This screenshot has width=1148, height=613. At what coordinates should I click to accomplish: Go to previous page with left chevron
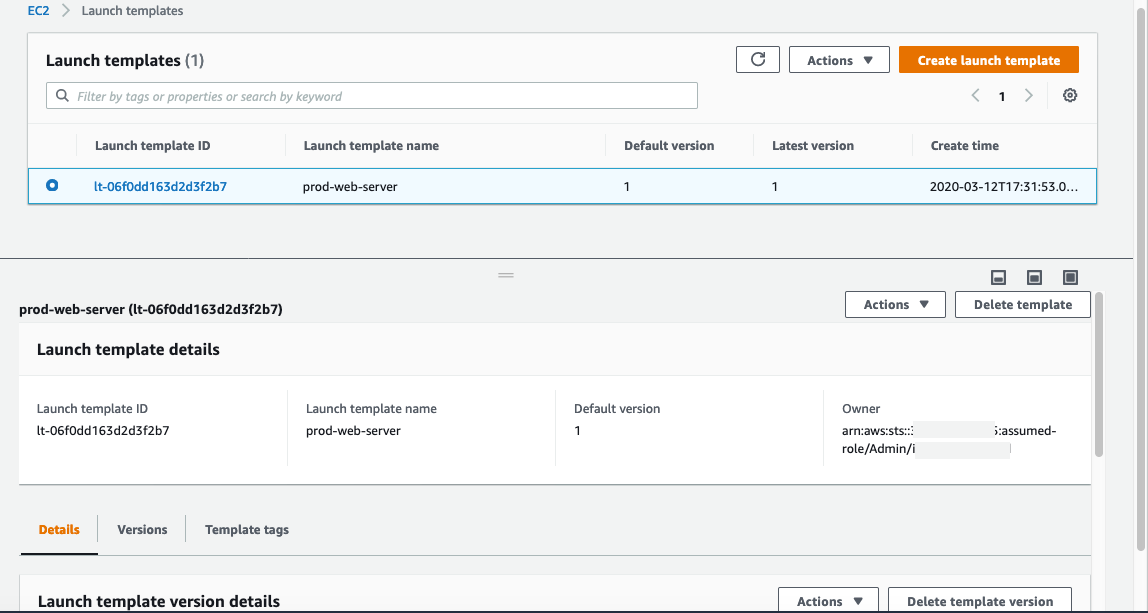point(975,95)
